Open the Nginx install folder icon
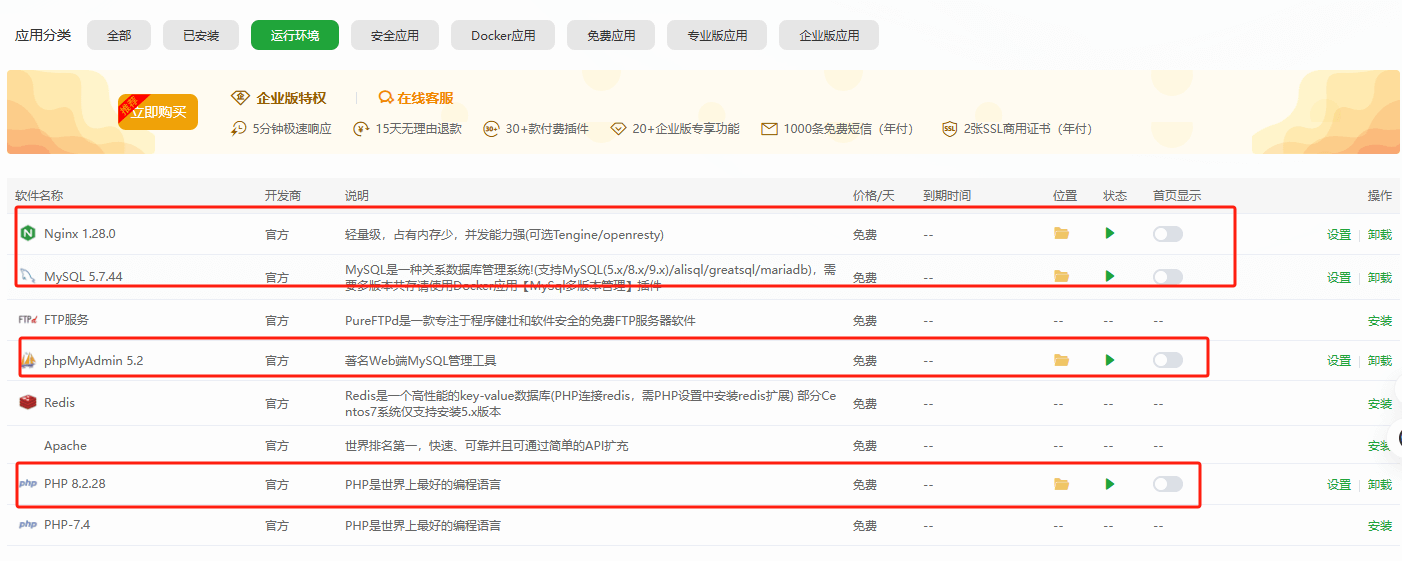This screenshot has width=1402, height=561. 1061,234
